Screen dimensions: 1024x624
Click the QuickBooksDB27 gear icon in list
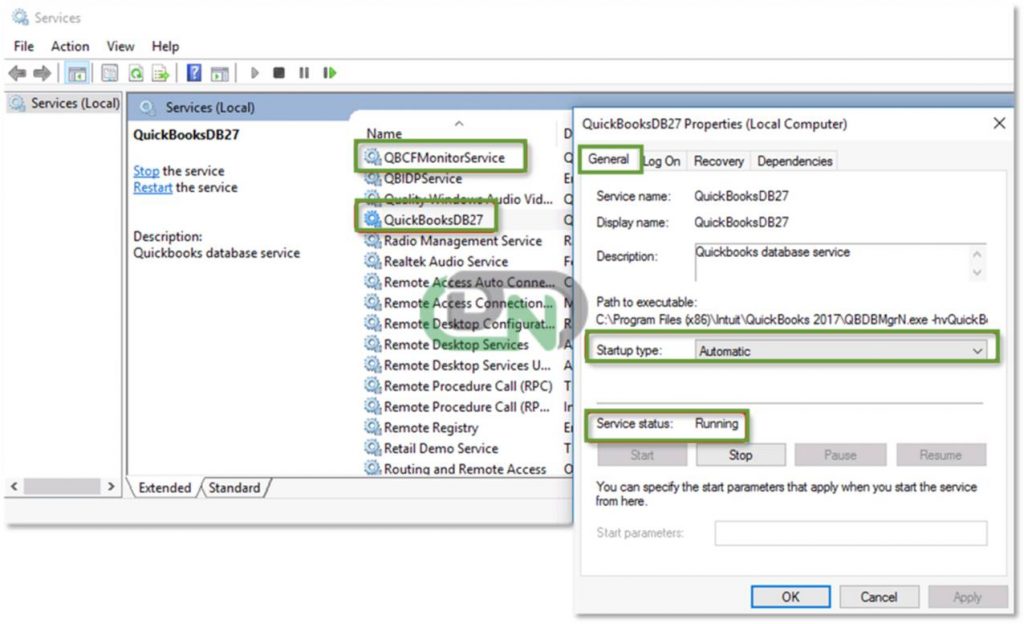(372, 219)
